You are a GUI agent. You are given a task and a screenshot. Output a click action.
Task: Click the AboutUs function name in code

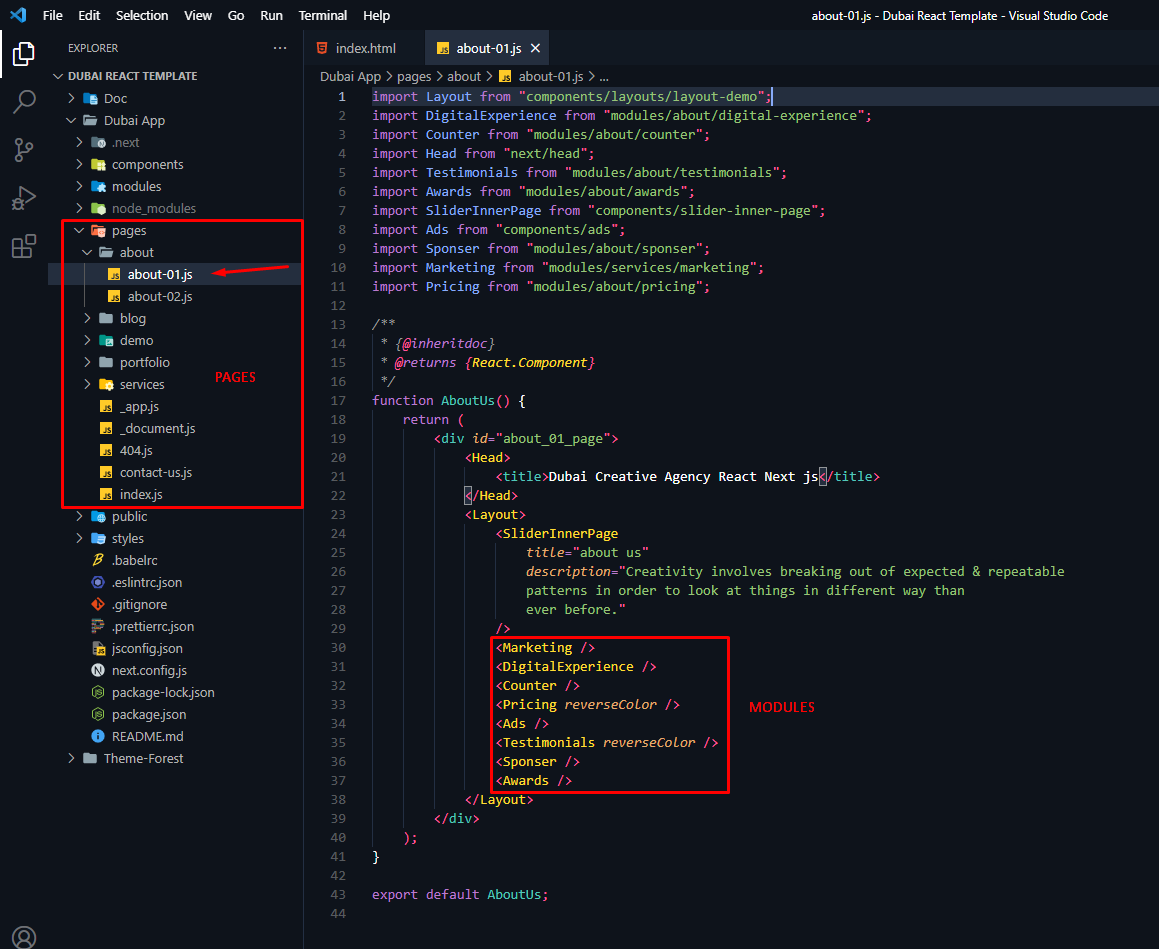468,401
